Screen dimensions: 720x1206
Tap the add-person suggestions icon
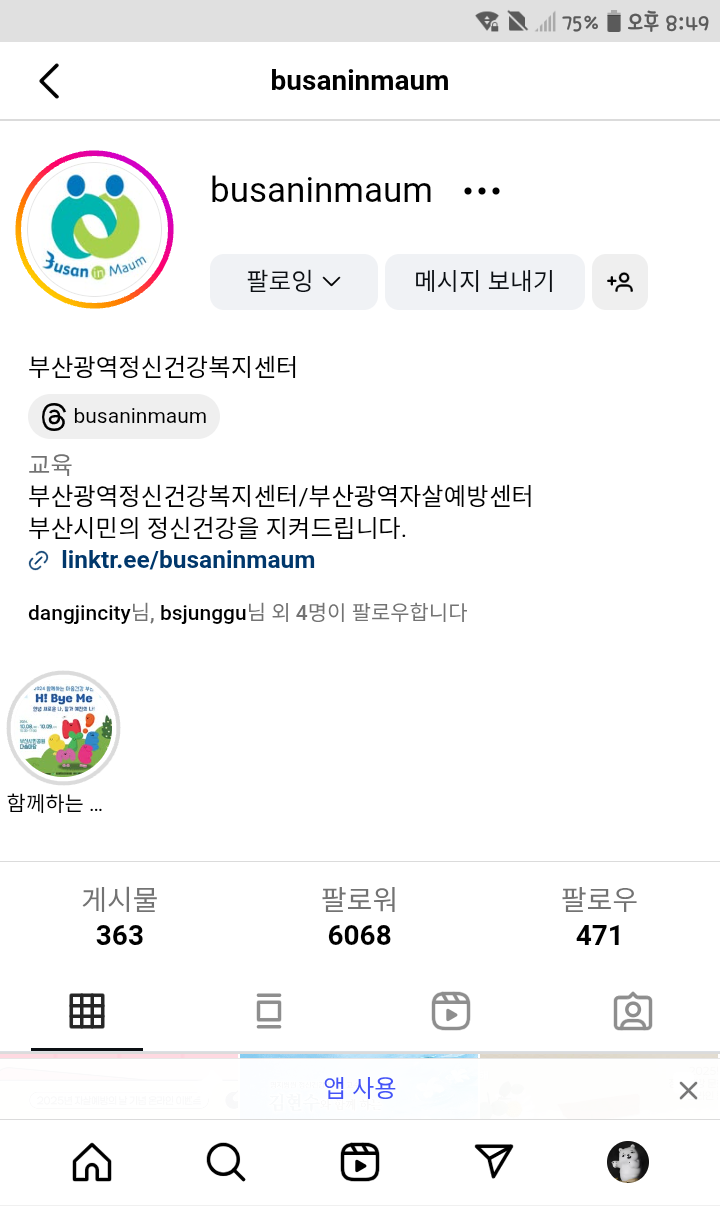coord(620,282)
